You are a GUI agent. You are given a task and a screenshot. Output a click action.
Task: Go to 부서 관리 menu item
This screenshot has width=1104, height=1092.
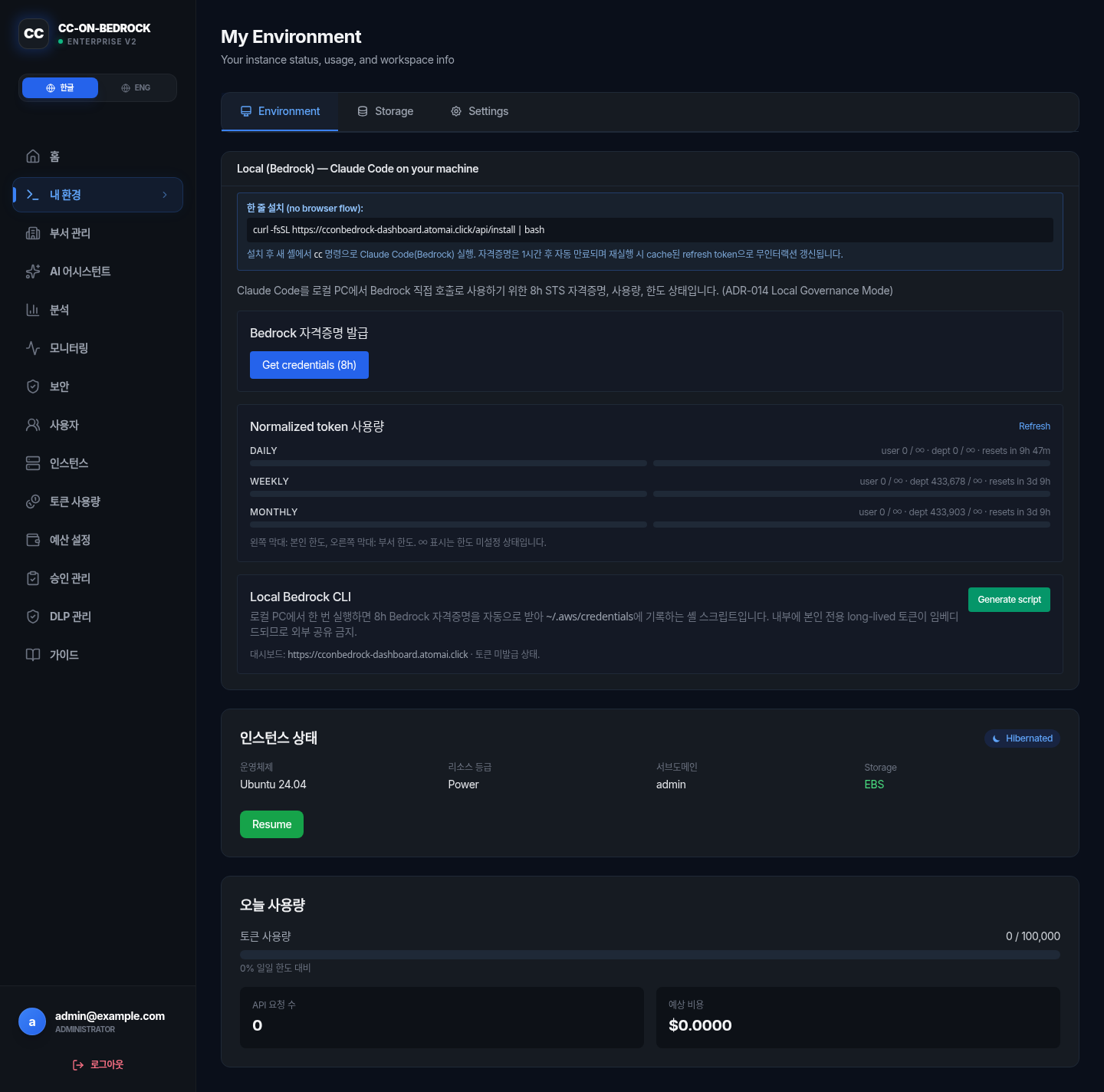pyautogui.click(x=98, y=233)
